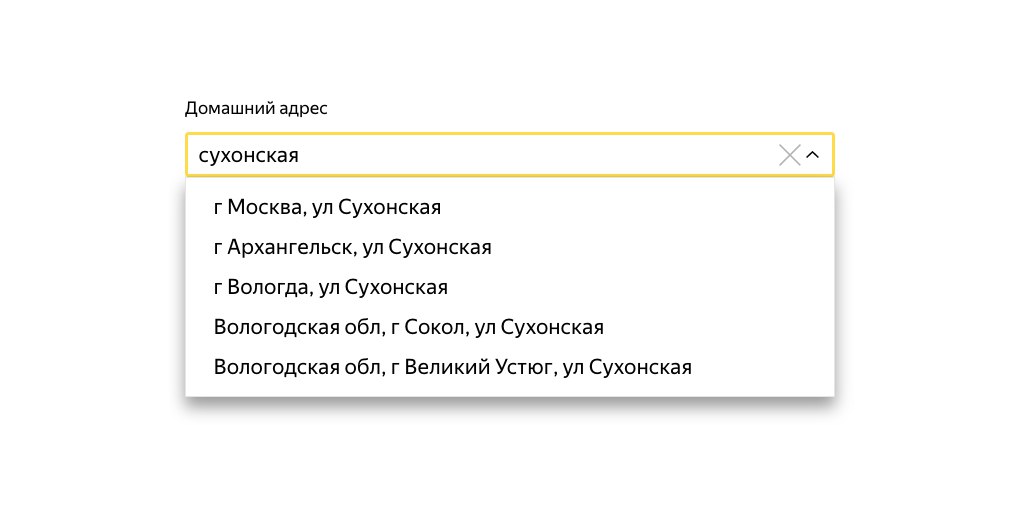Select 'г Москва, ул Сухонская' suggestion
Viewport: 1024px width, 512px height.
pyautogui.click(x=328, y=207)
